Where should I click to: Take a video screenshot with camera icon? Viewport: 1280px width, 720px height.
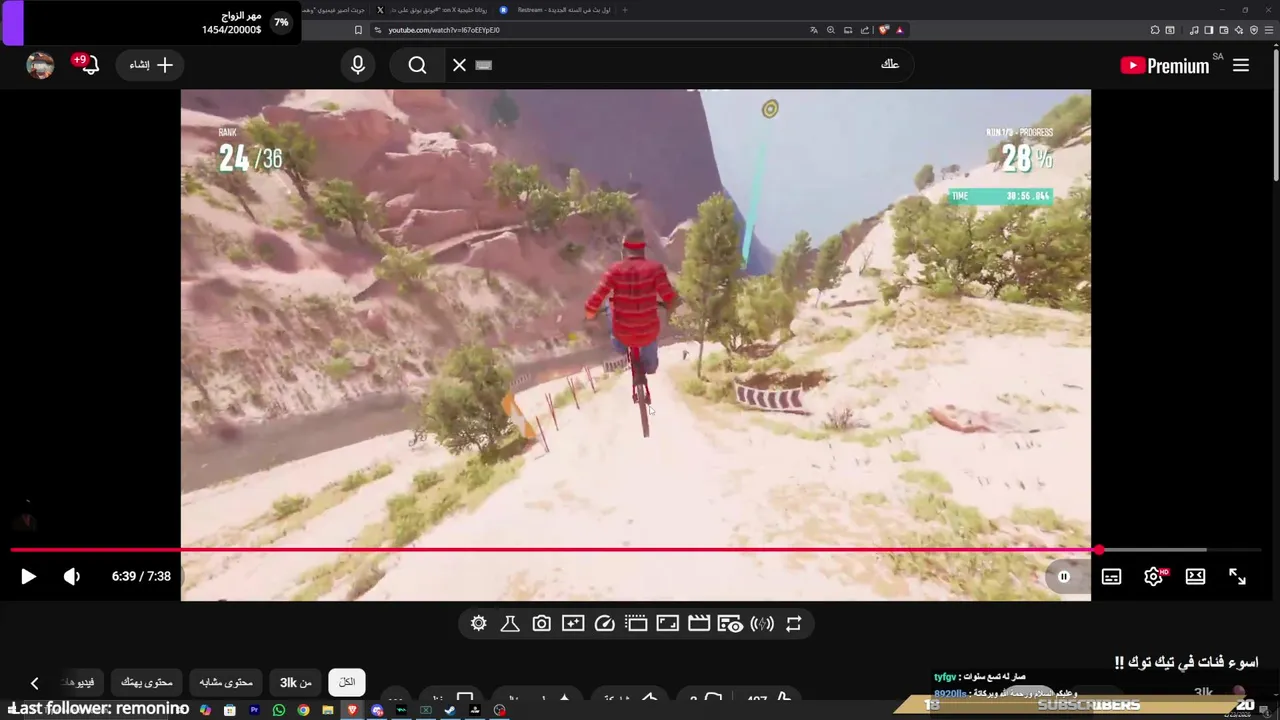[541, 623]
